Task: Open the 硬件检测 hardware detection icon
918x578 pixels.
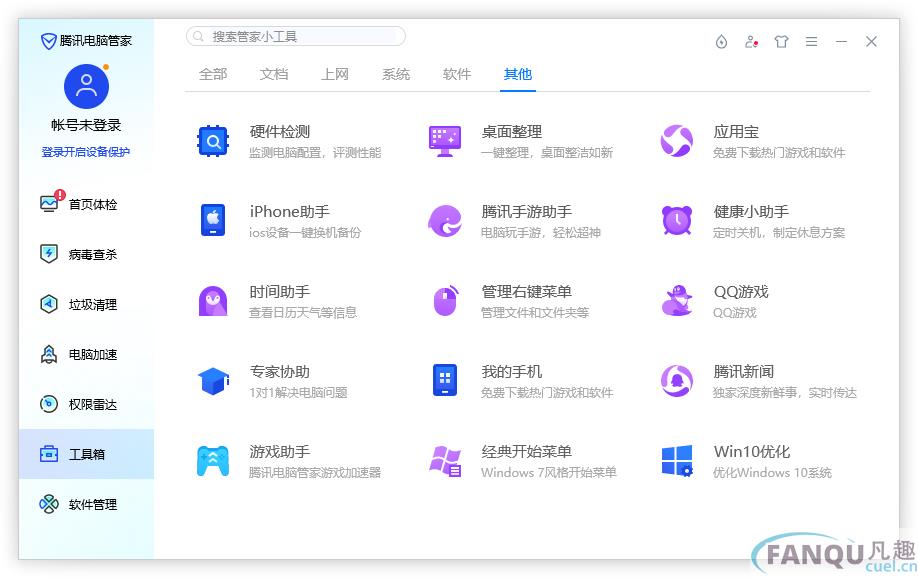Action: click(x=213, y=141)
